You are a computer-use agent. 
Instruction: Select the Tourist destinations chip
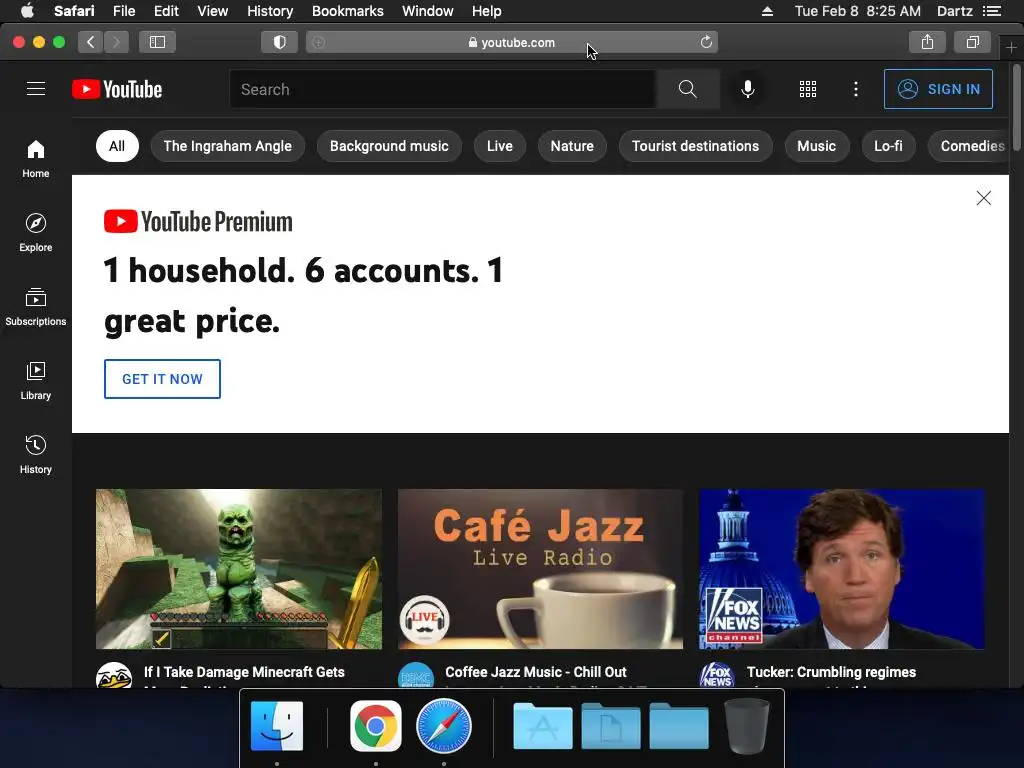coord(696,146)
